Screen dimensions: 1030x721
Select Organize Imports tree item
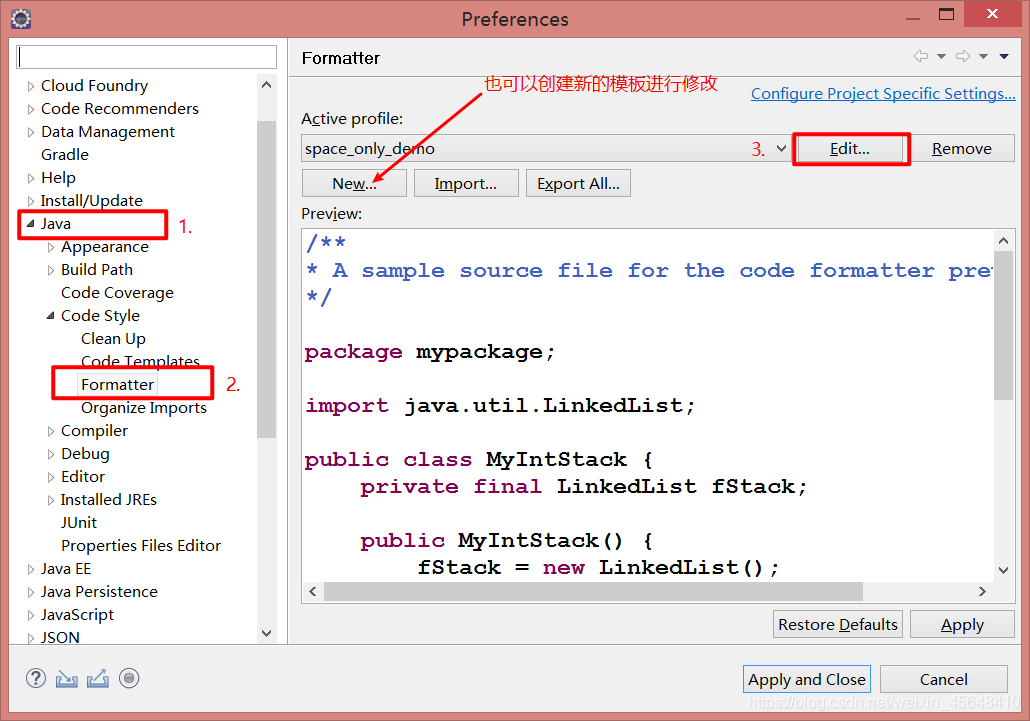click(144, 407)
